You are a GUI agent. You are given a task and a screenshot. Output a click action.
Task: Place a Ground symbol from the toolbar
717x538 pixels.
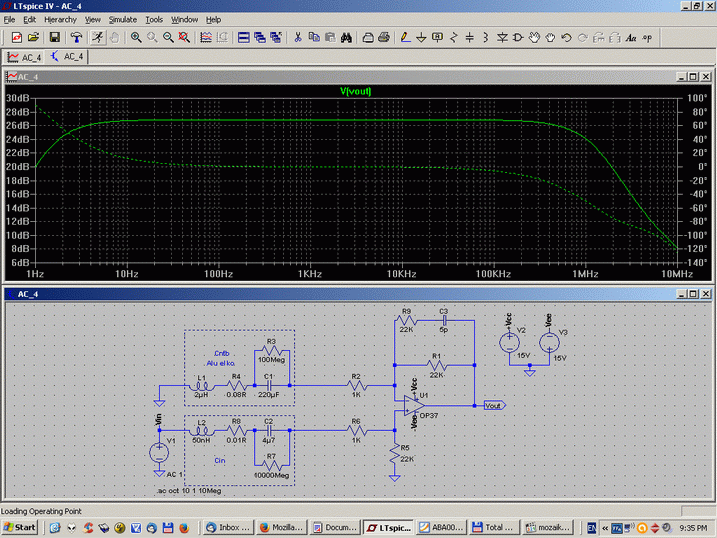(x=421, y=37)
